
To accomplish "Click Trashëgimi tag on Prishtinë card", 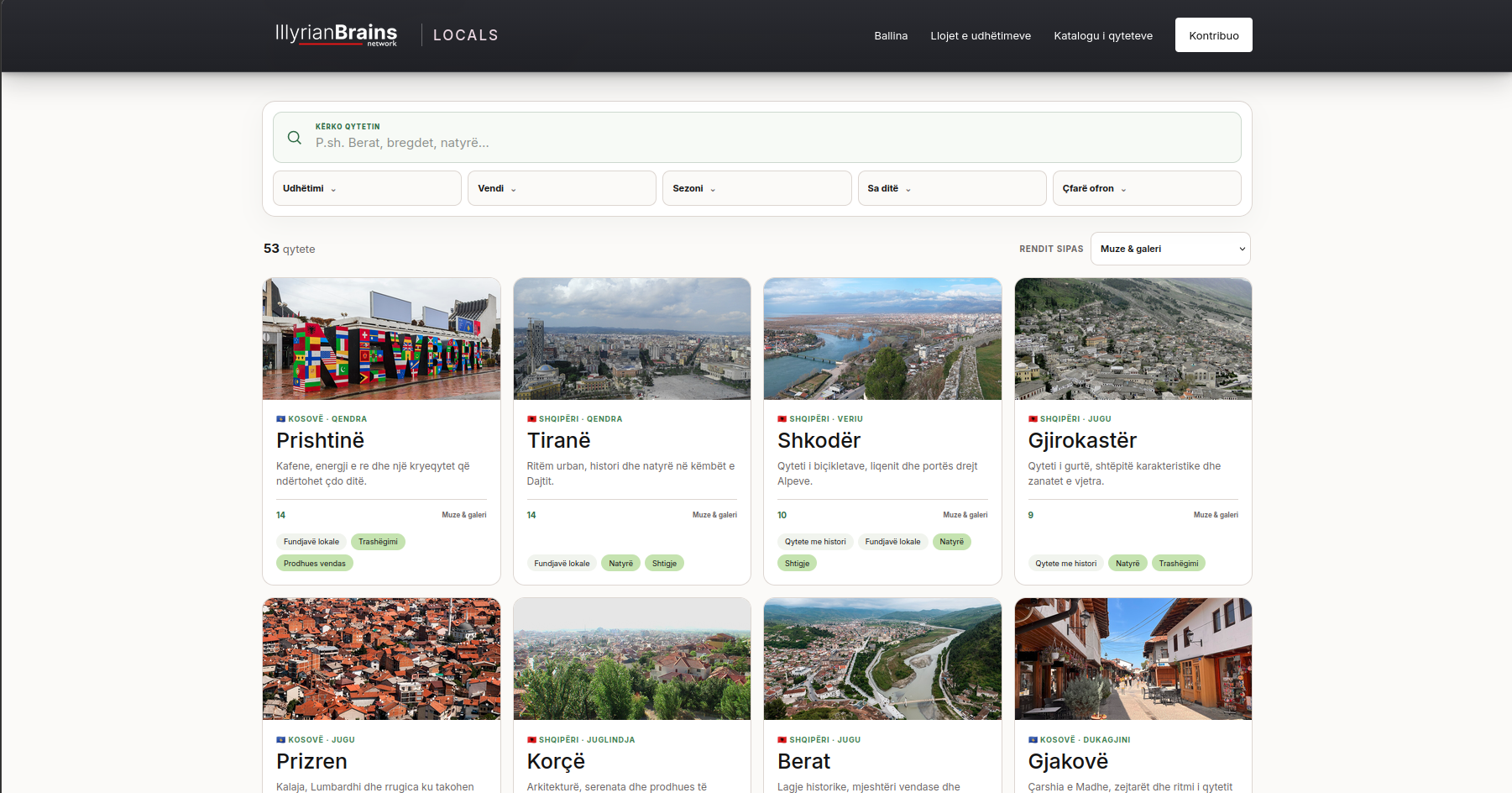I will tap(378, 542).
